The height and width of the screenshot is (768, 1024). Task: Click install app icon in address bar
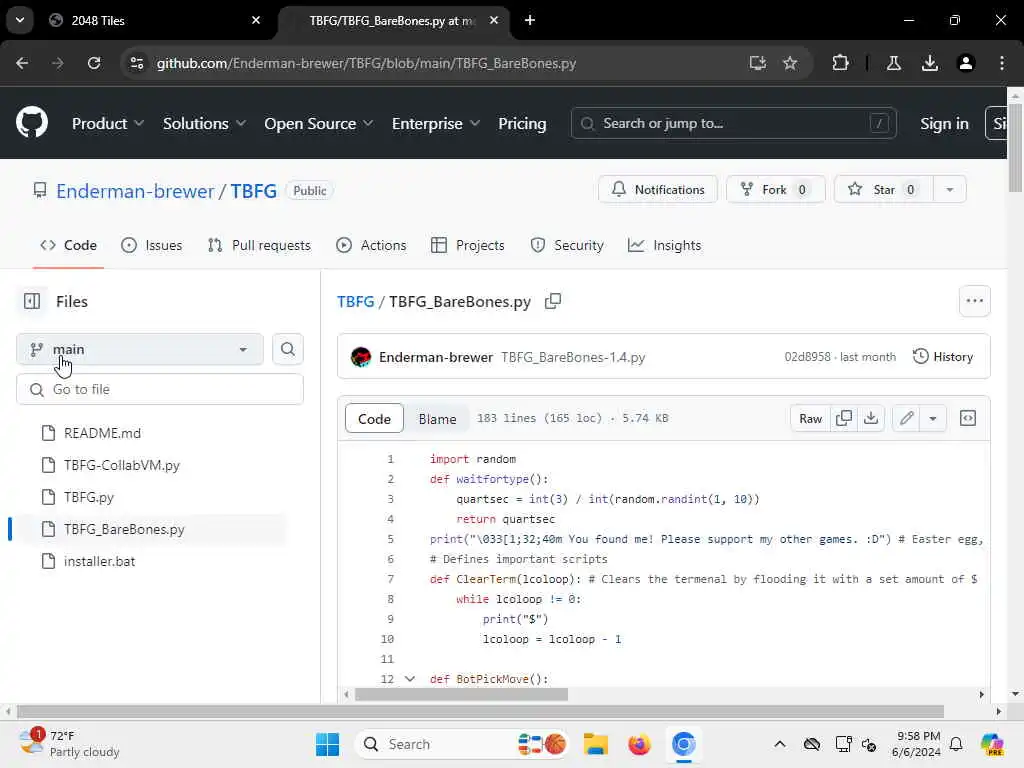click(758, 63)
